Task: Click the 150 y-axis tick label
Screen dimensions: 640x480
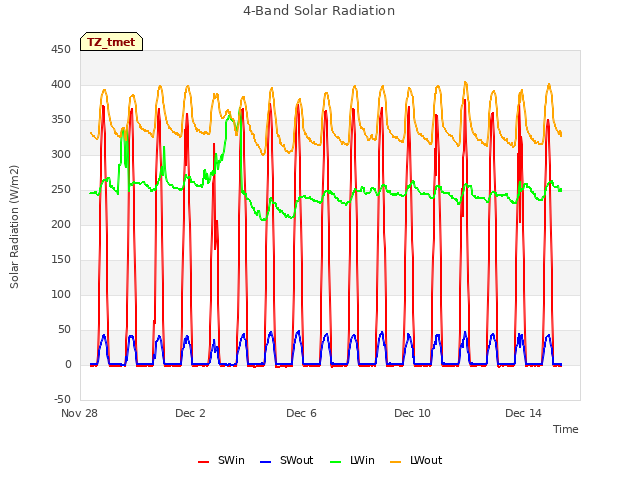Action: [61, 260]
